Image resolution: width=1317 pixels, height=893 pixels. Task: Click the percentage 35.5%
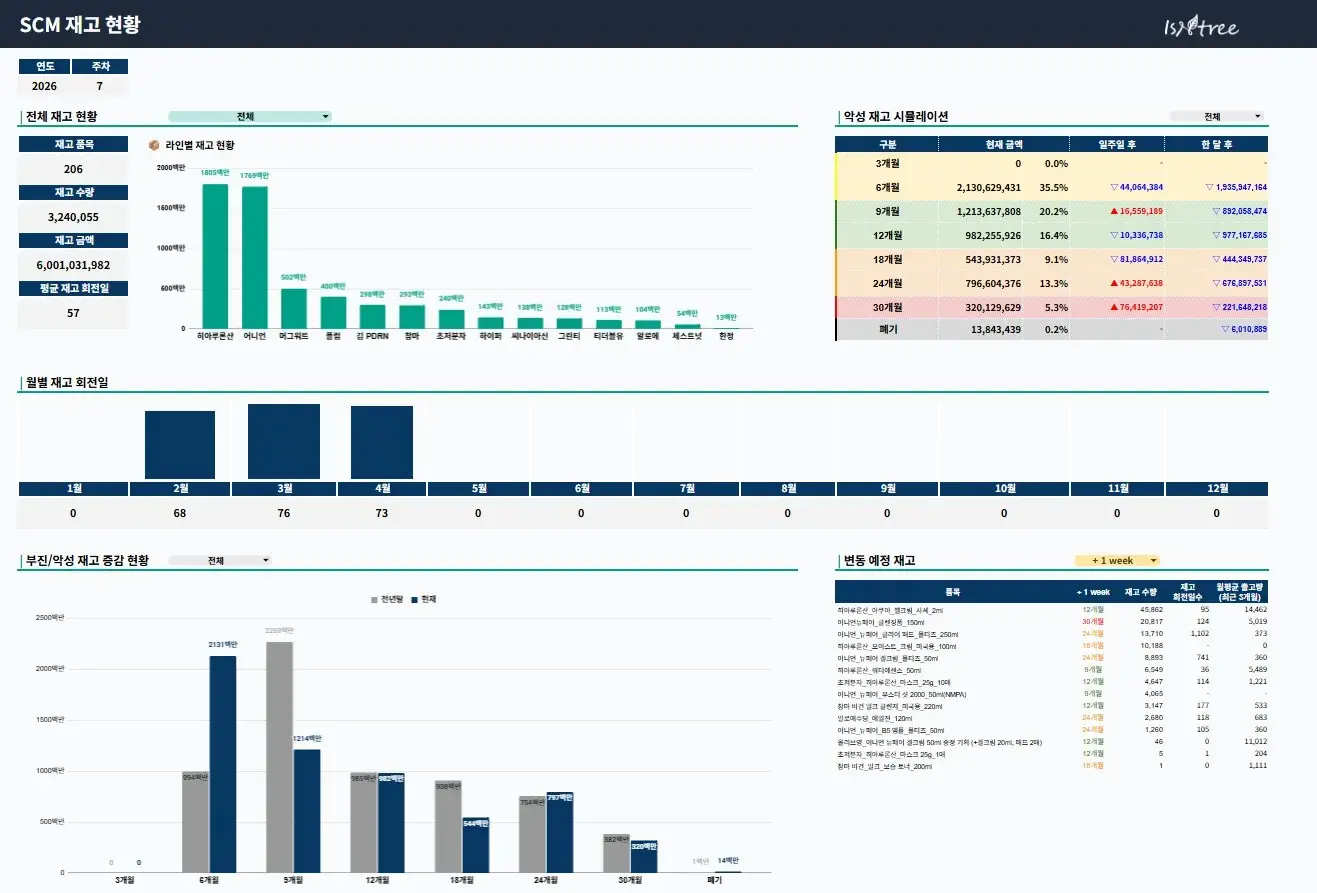[1054, 188]
